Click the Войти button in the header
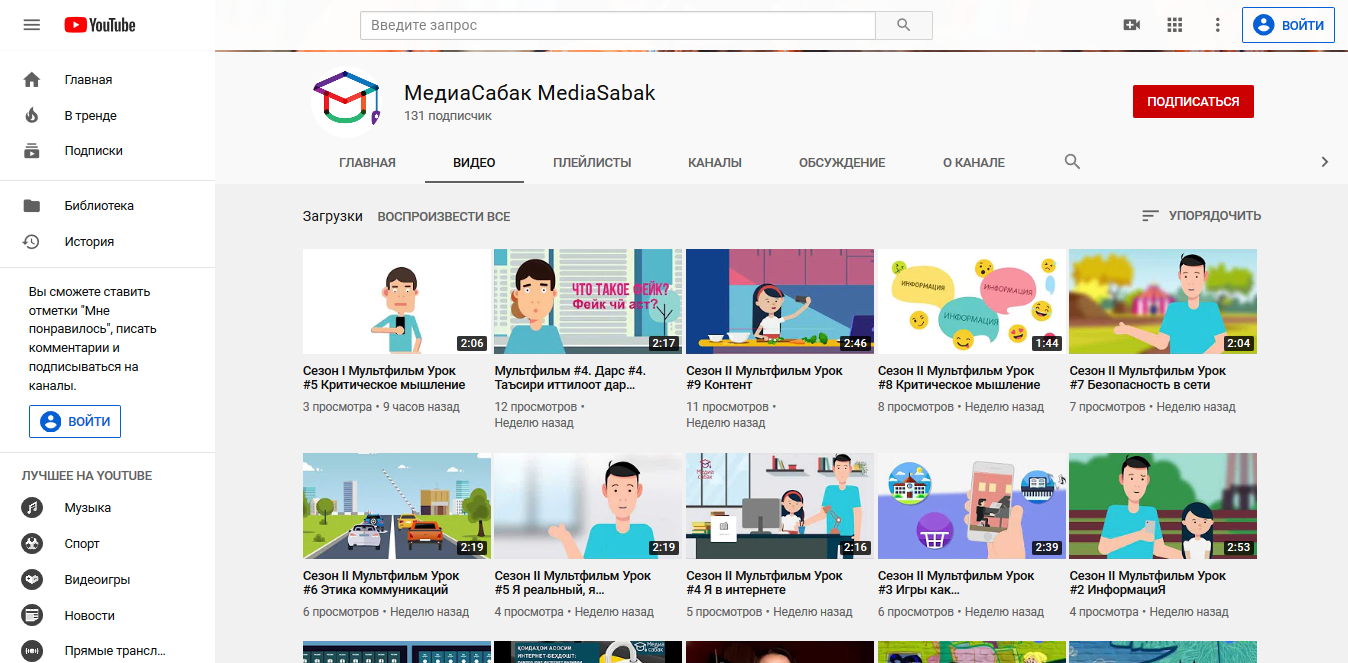 [1288, 25]
